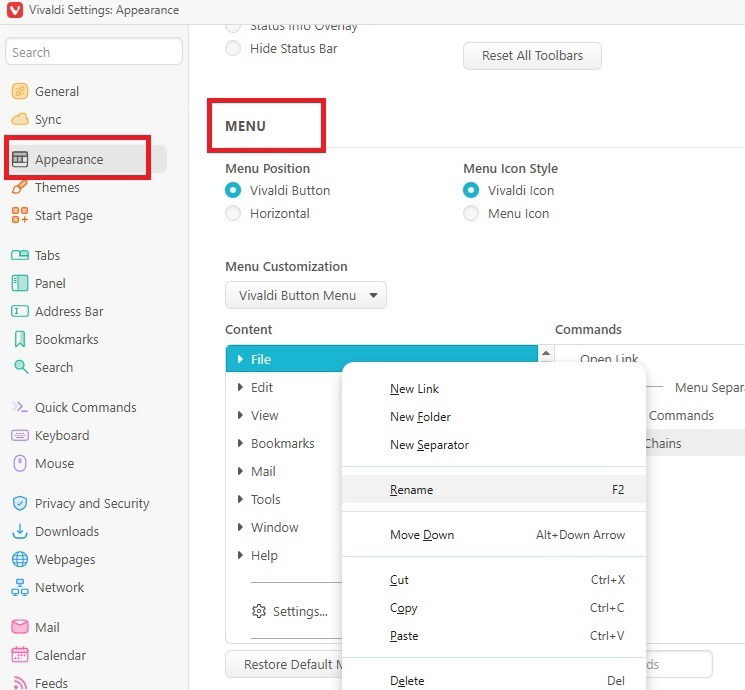Select Menu Icon style option
This screenshot has width=745, height=690.
471,213
